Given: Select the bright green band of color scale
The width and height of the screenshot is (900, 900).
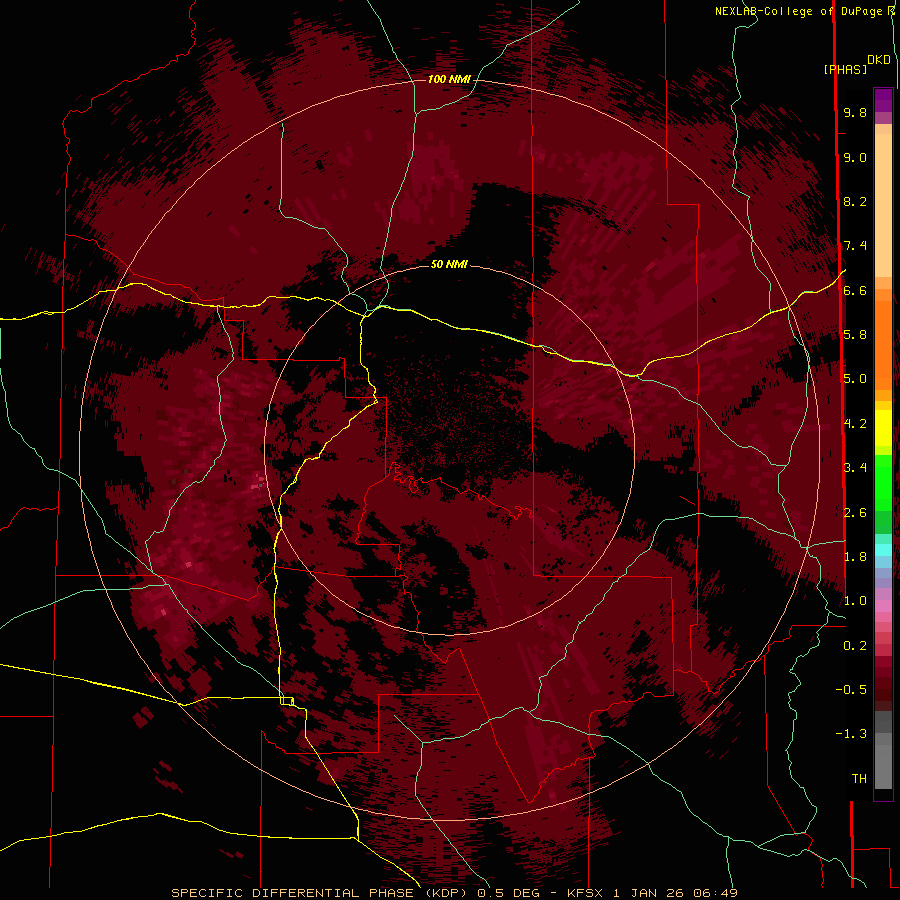Looking at the screenshot, I should [x=883, y=482].
